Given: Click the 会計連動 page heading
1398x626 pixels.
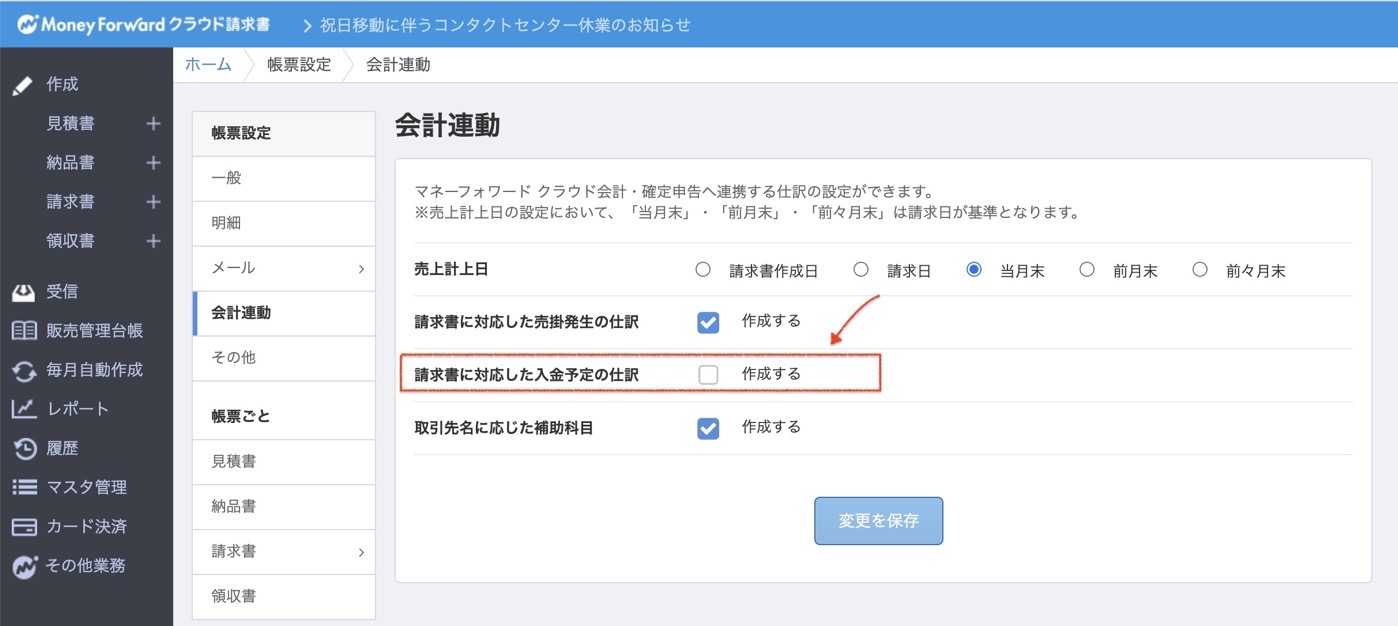Looking at the screenshot, I should [x=447, y=125].
